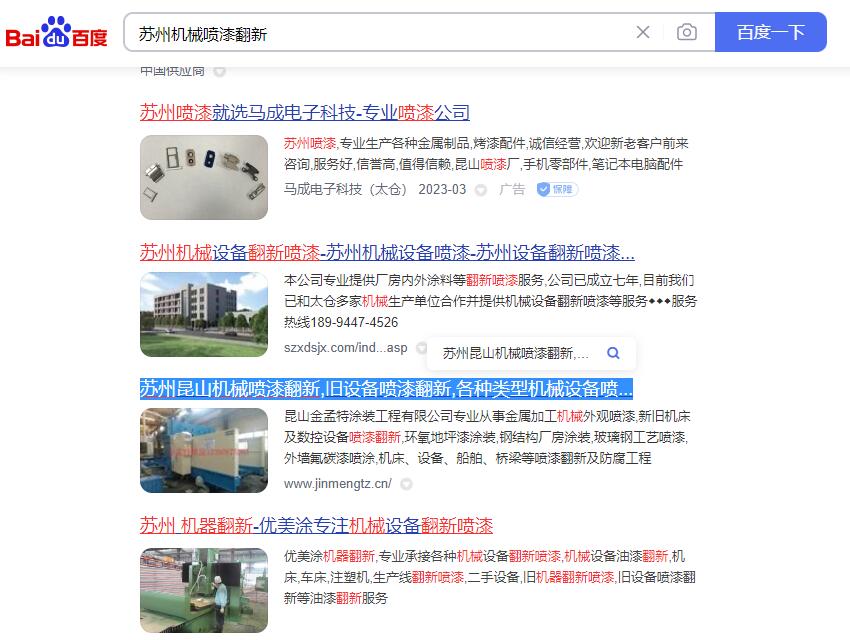Visit www.jinmengtz.cn source link
This screenshot has width=850, height=640.
(x=336, y=484)
